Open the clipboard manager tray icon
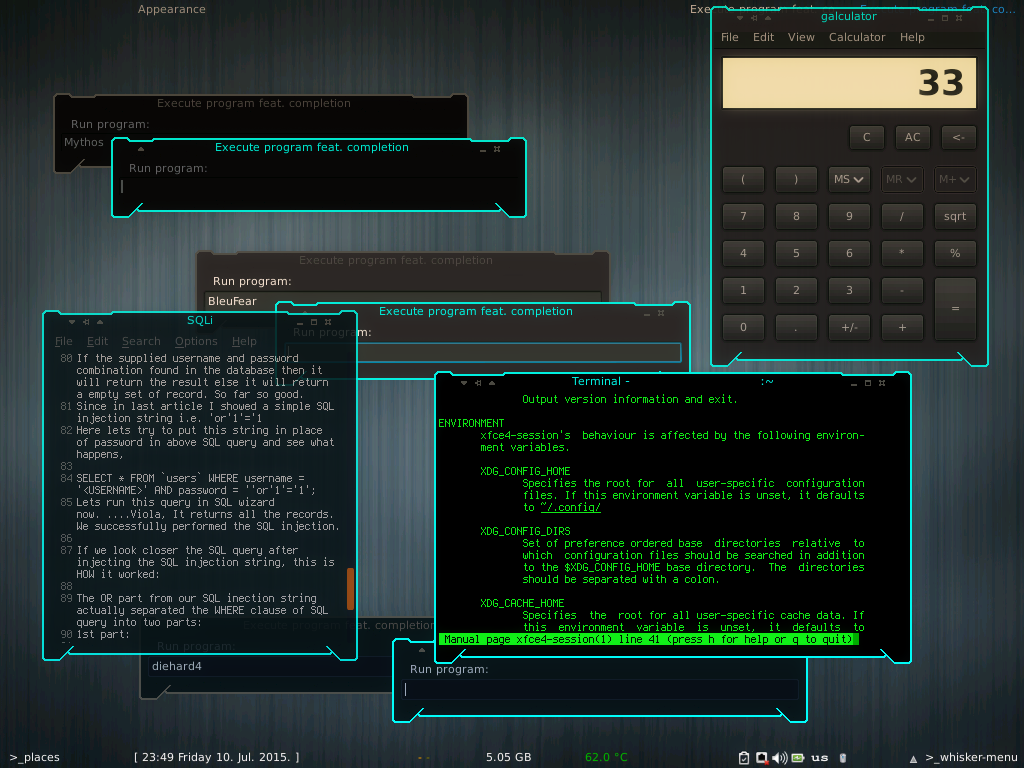Screen dimensions: 1024x768 [x=744, y=758]
